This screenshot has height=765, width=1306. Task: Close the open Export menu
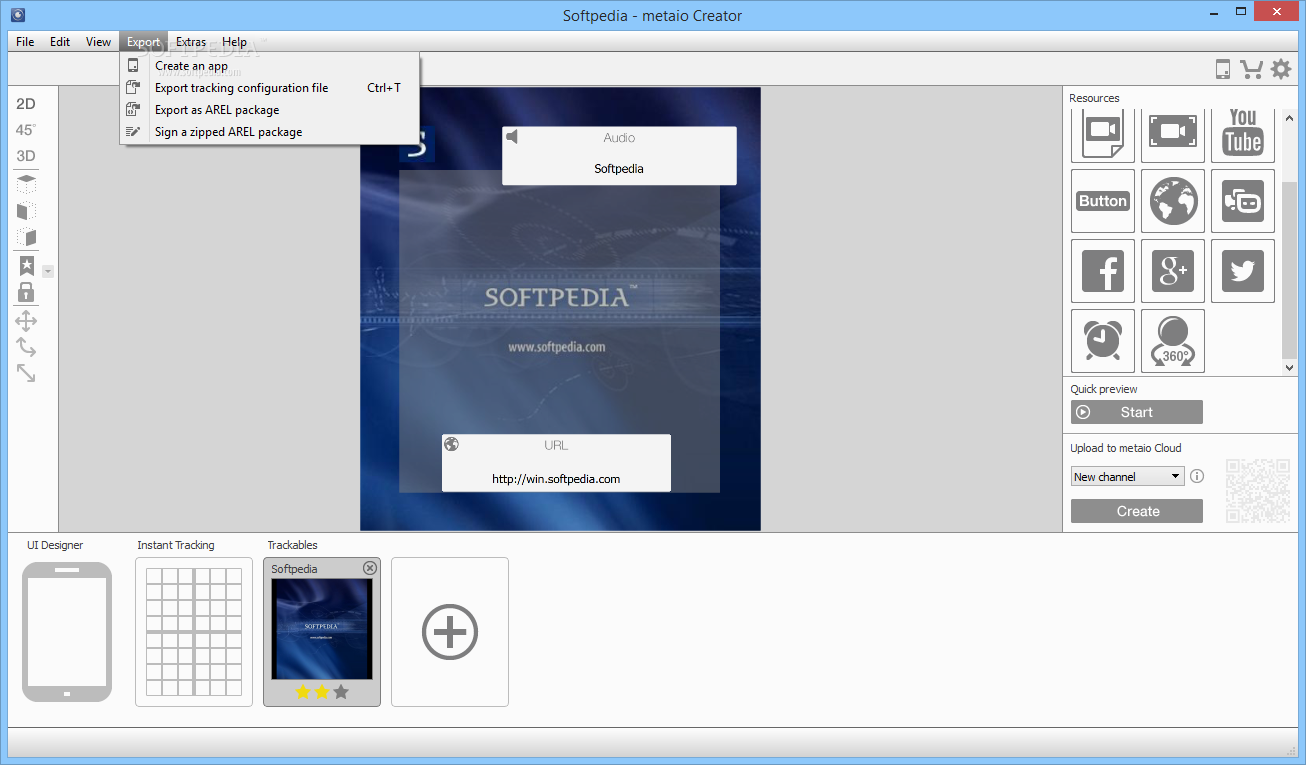(x=143, y=42)
